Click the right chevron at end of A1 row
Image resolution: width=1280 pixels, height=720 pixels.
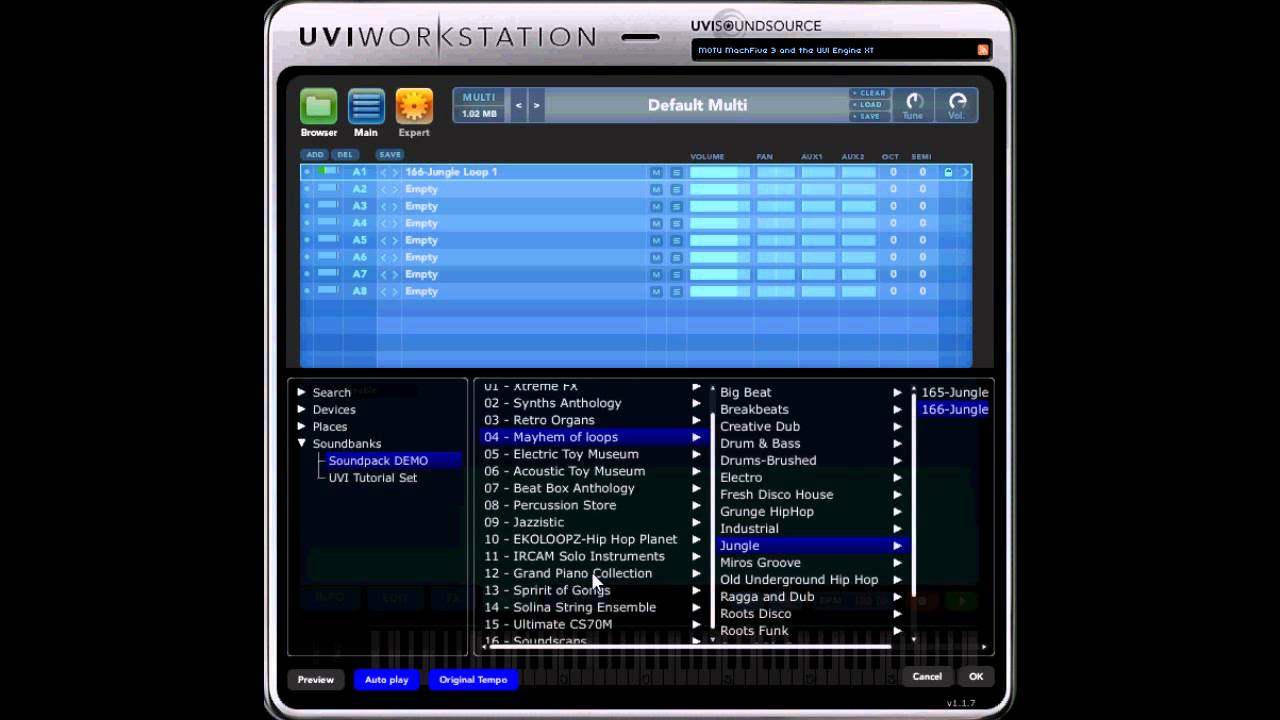965,172
